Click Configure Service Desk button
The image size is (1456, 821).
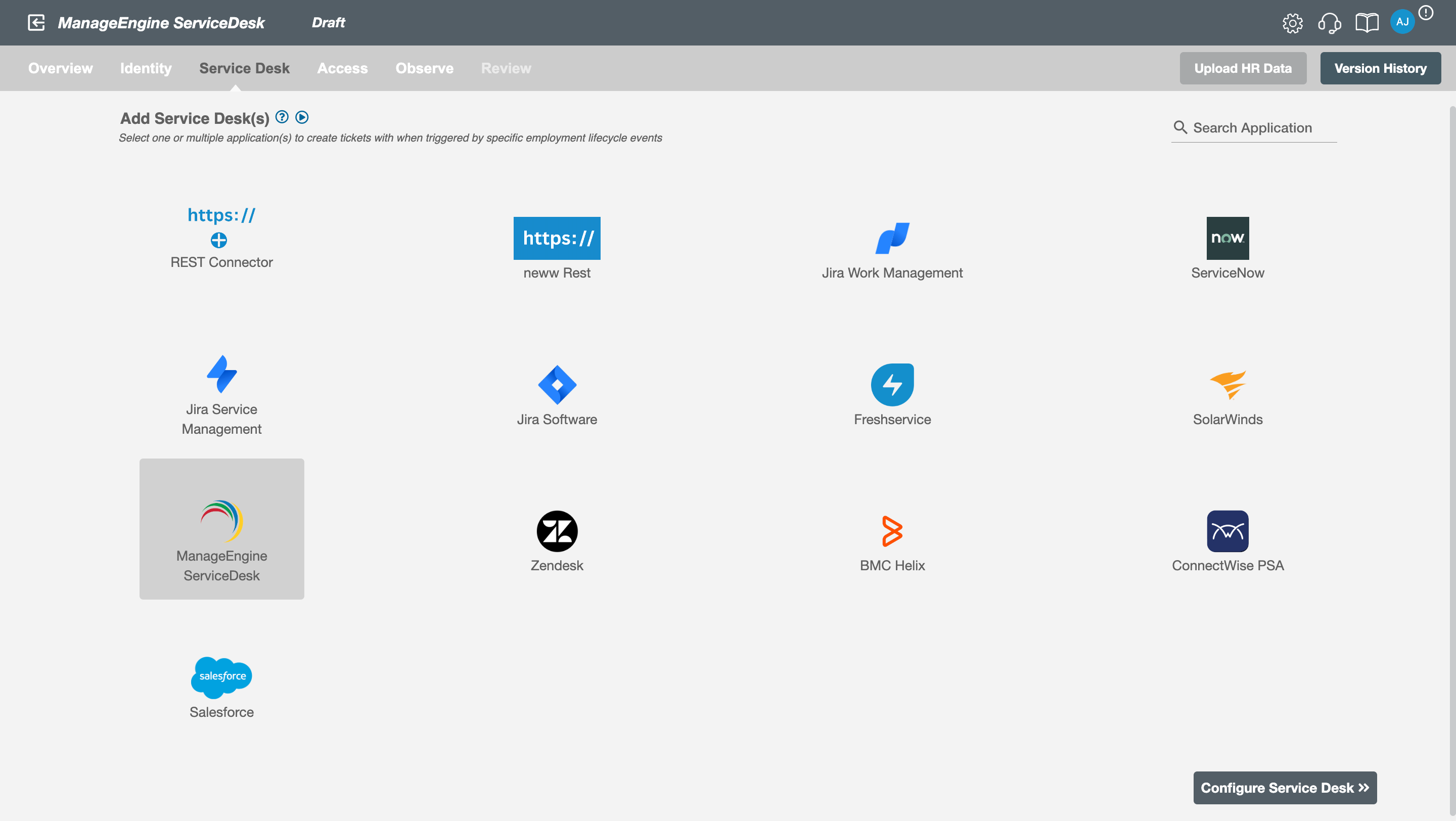tap(1284, 788)
